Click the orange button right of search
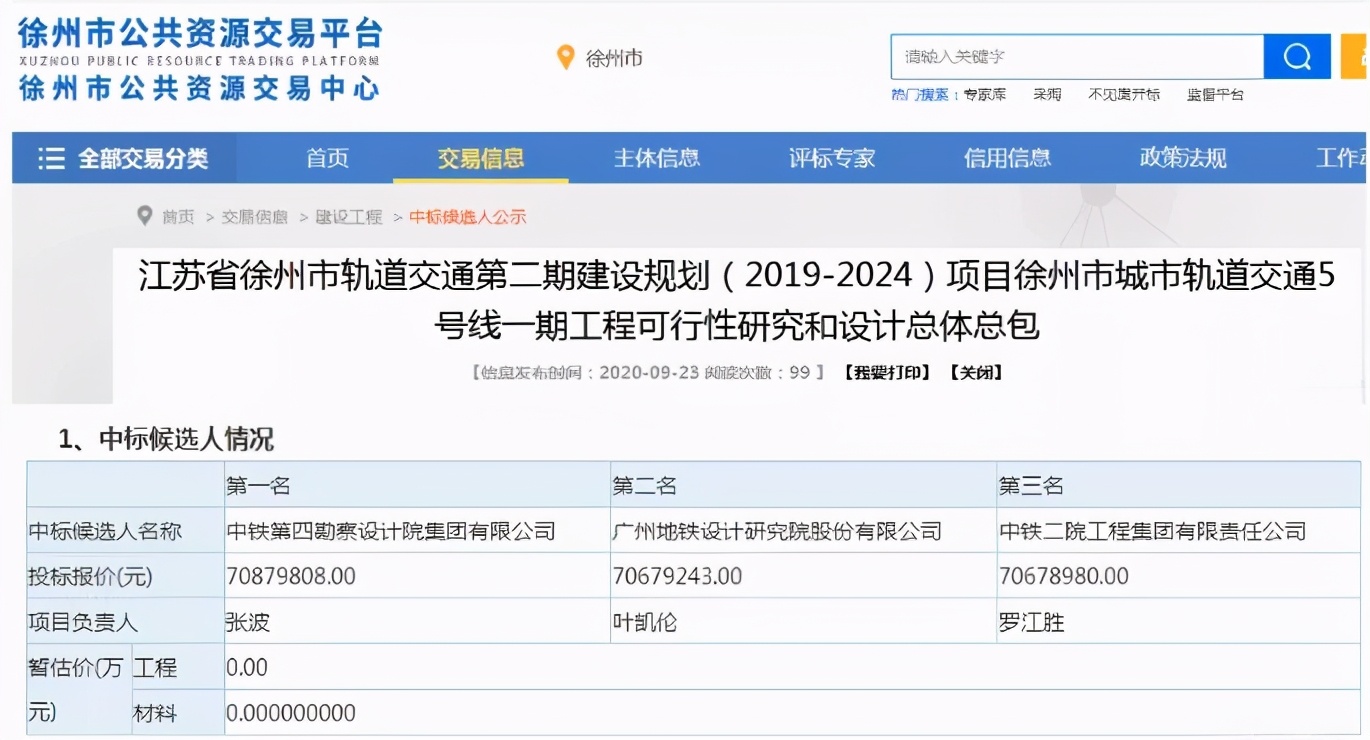 click(1354, 57)
